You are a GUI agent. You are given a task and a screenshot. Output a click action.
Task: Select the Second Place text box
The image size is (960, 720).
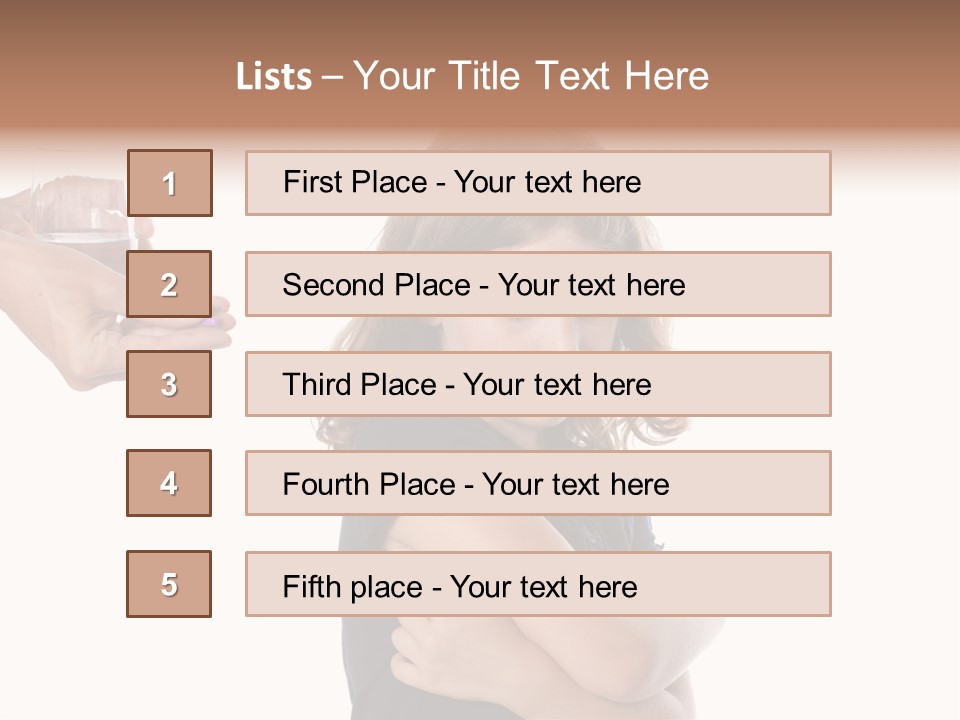point(538,284)
